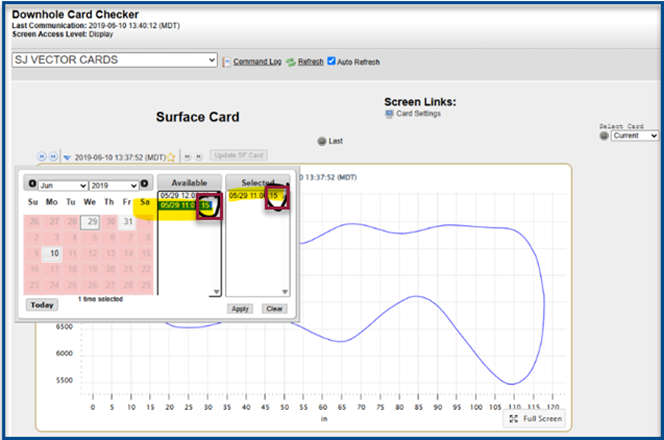This screenshot has height=440, width=664.
Task: Open the month dropdown showing Jun
Action: point(62,185)
